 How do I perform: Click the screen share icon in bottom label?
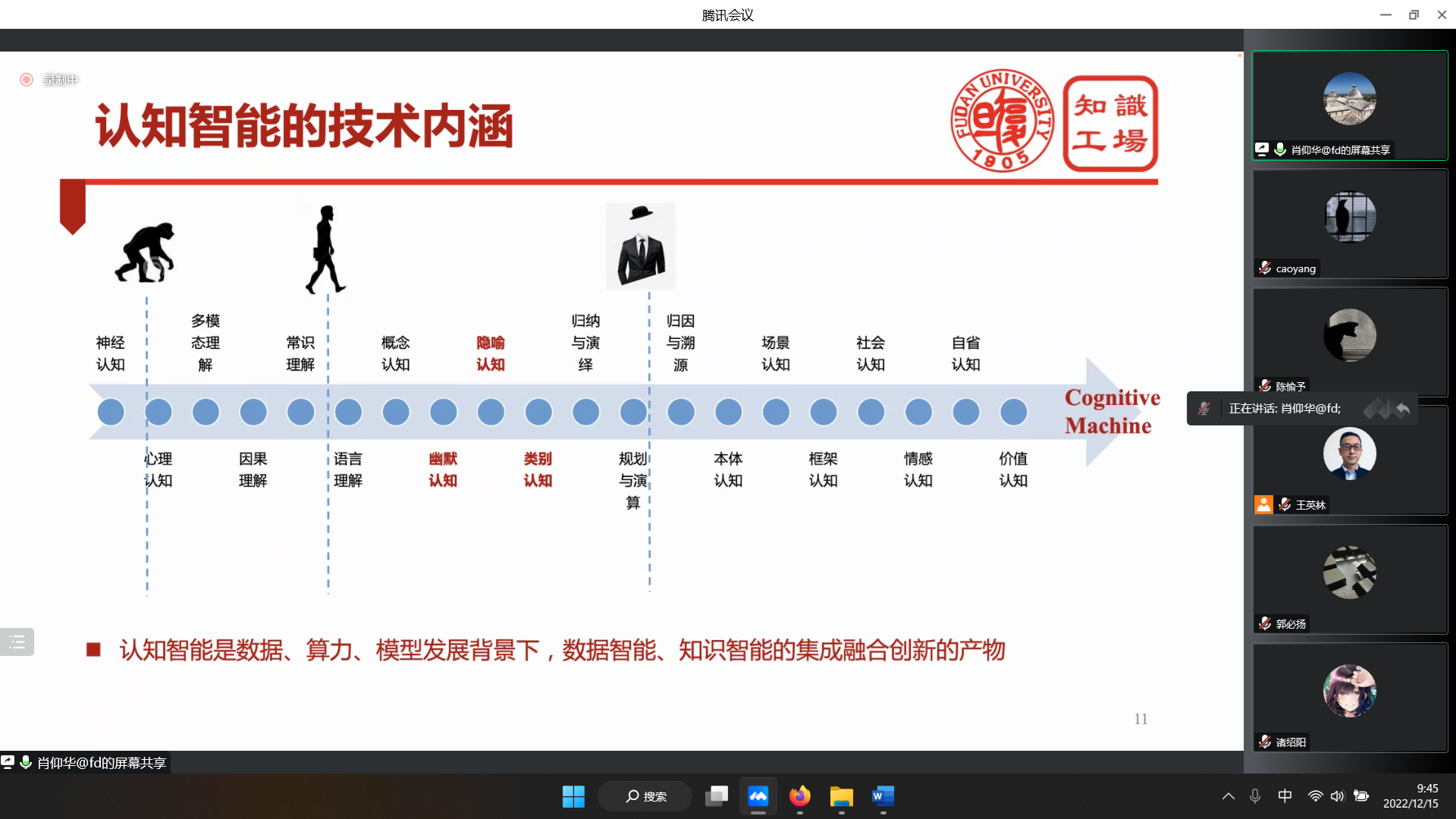coord(8,762)
